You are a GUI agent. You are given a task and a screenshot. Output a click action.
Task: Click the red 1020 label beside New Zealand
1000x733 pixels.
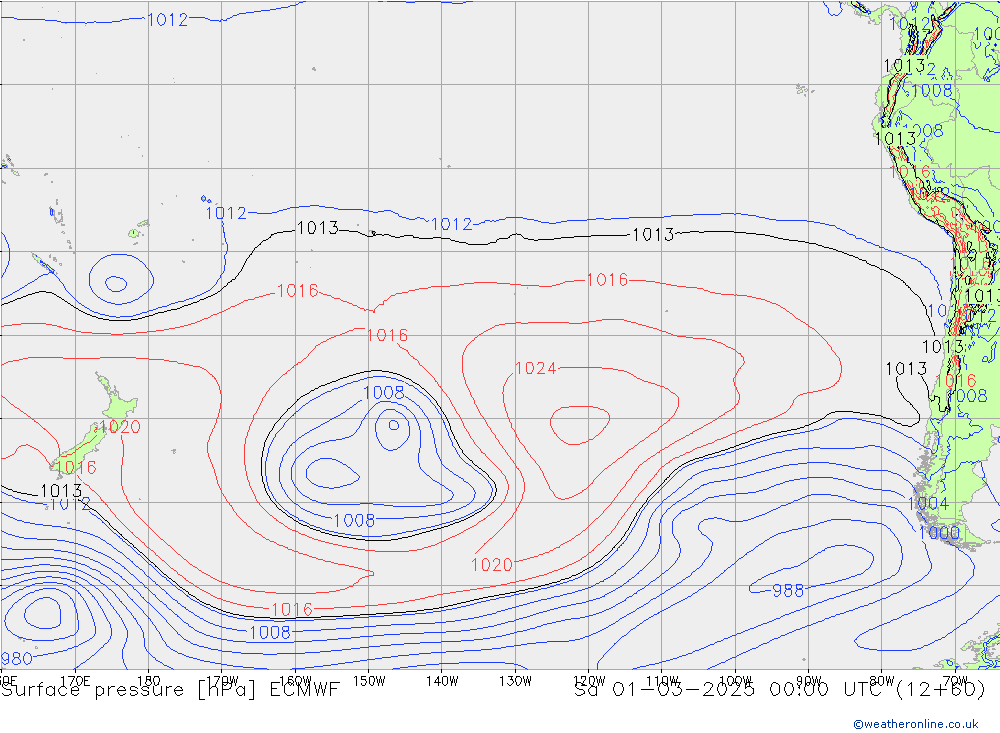[x=119, y=427]
